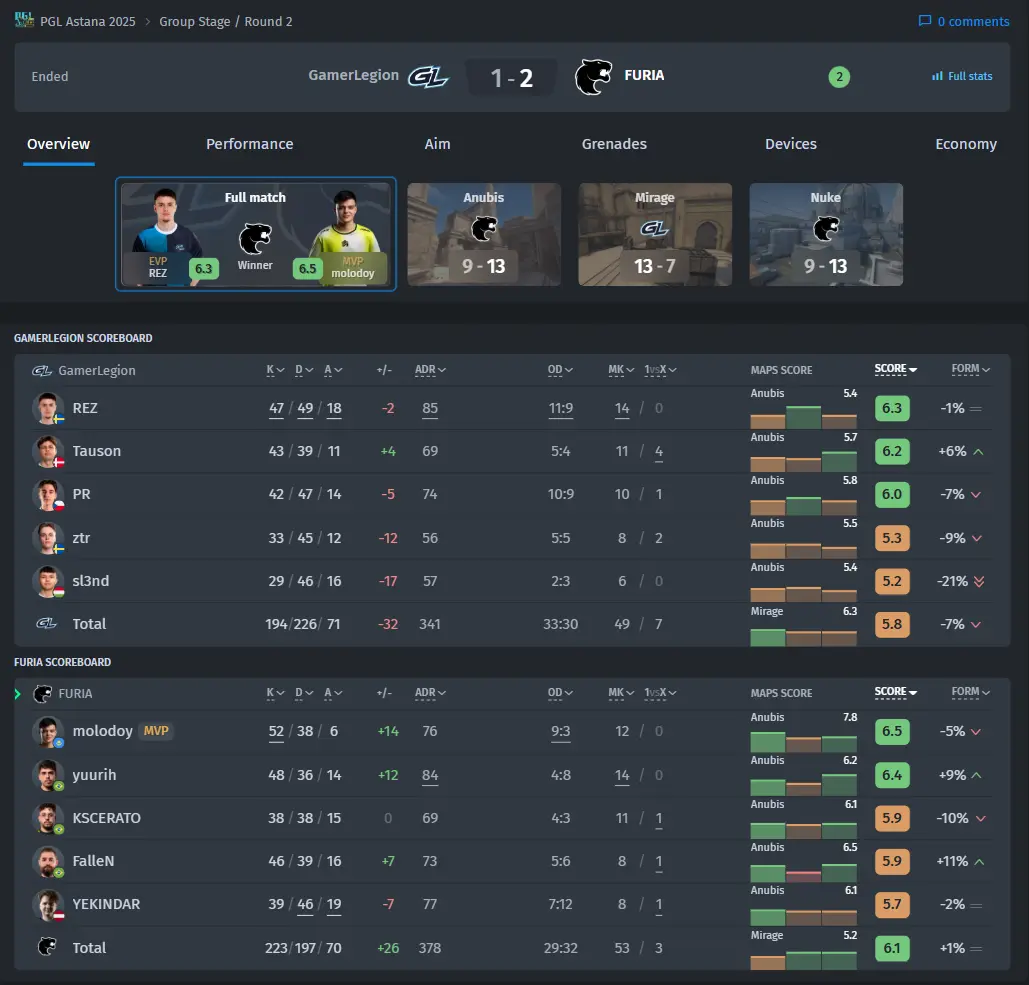
Task: Click REZ's 6.3 score badge in scoreboard
Action: click(892, 408)
